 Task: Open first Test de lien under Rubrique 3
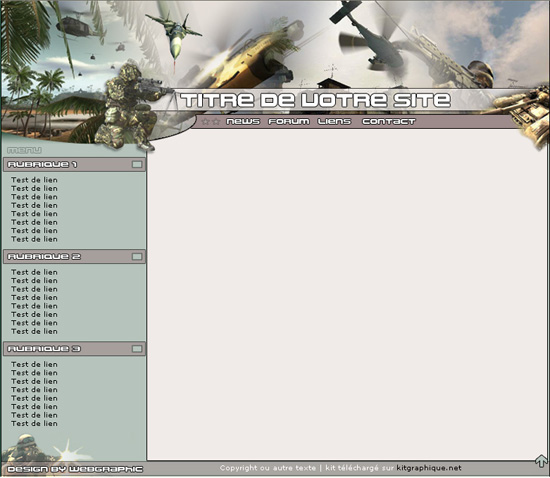click(34, 364)
